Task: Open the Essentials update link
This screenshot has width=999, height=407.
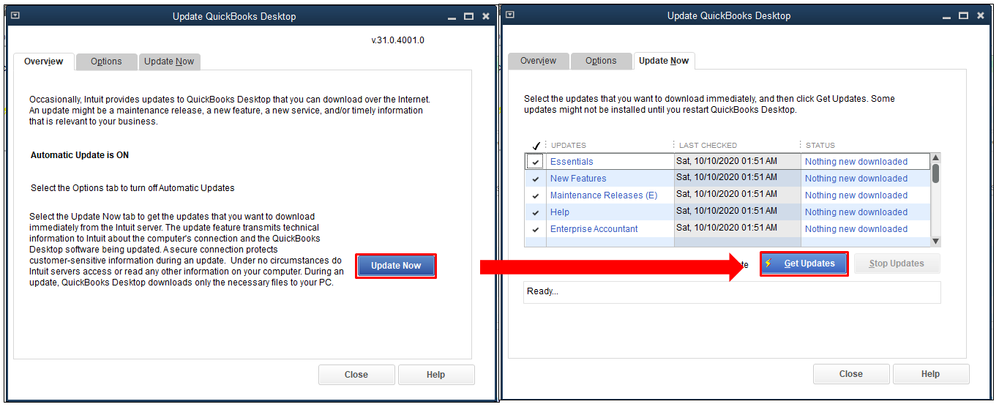Action: click(x=571, y=162)
